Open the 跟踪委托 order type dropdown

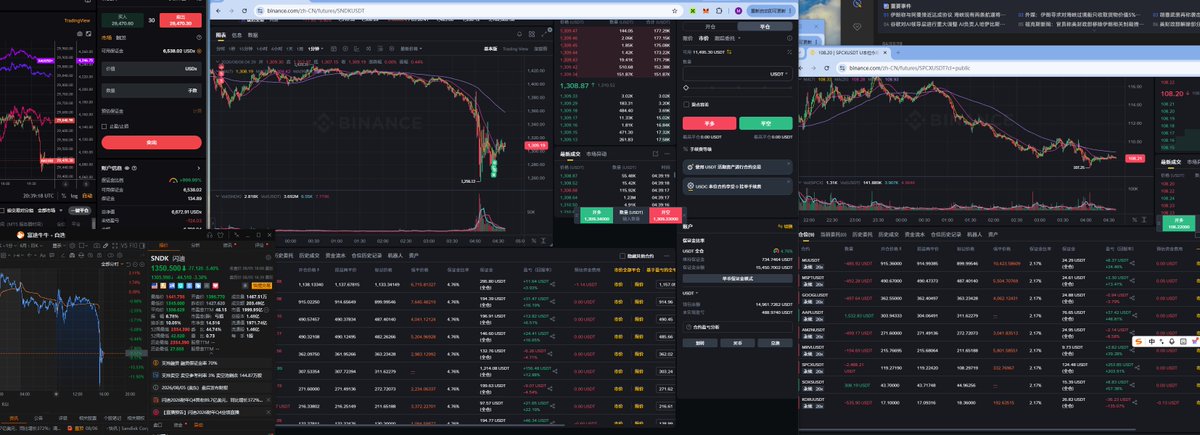[727, 38]
